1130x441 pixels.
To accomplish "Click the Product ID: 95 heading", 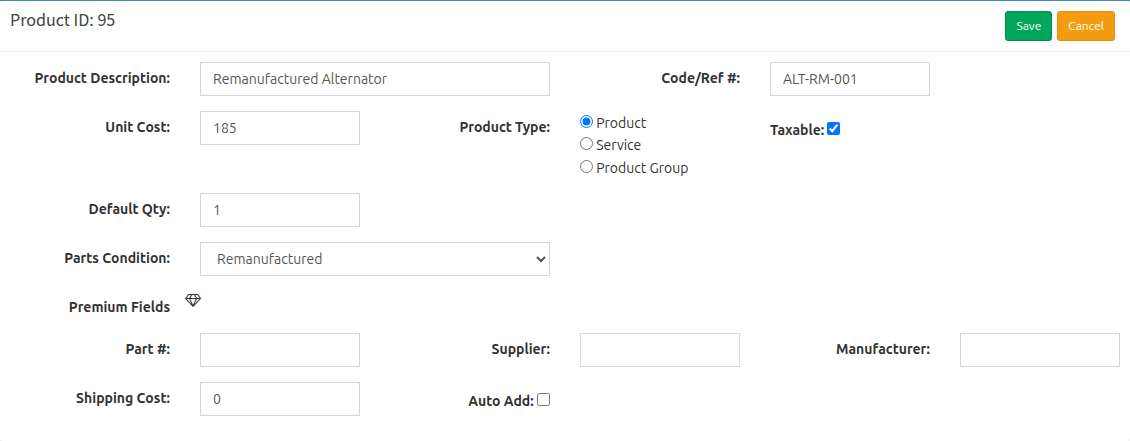I will (x=63, y=20).
